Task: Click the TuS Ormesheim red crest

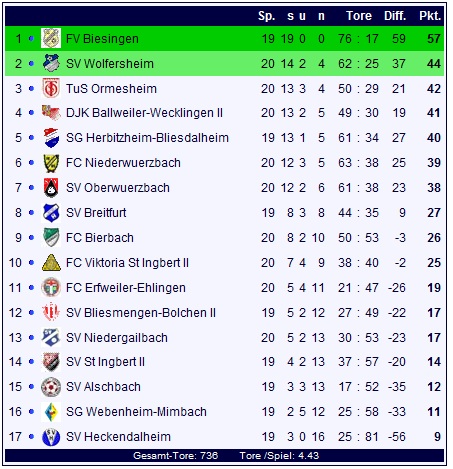Action: point(51,88)
